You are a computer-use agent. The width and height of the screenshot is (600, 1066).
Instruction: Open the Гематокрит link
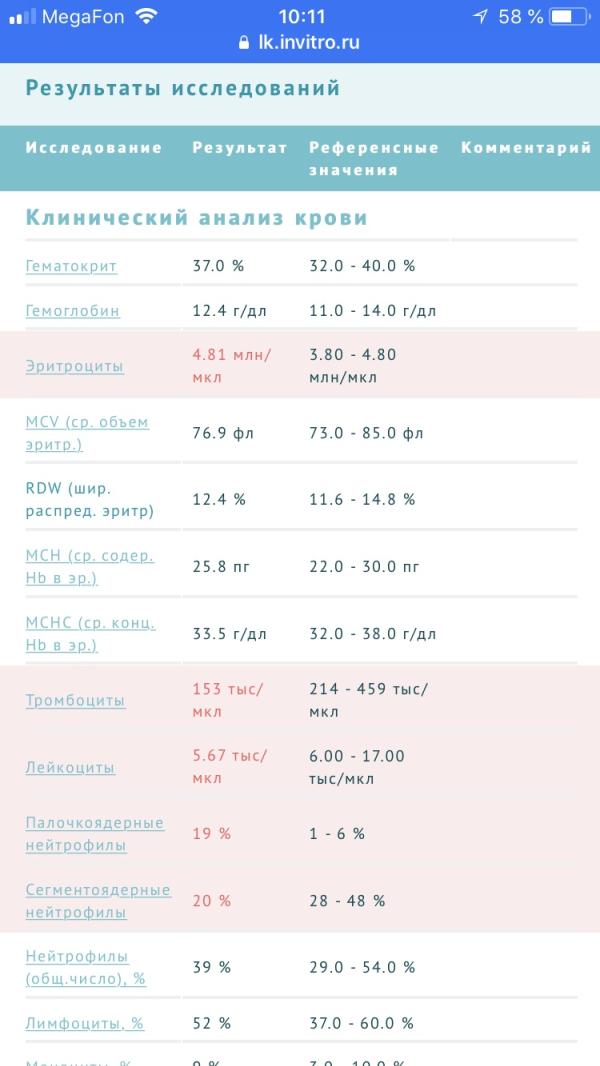71,266
